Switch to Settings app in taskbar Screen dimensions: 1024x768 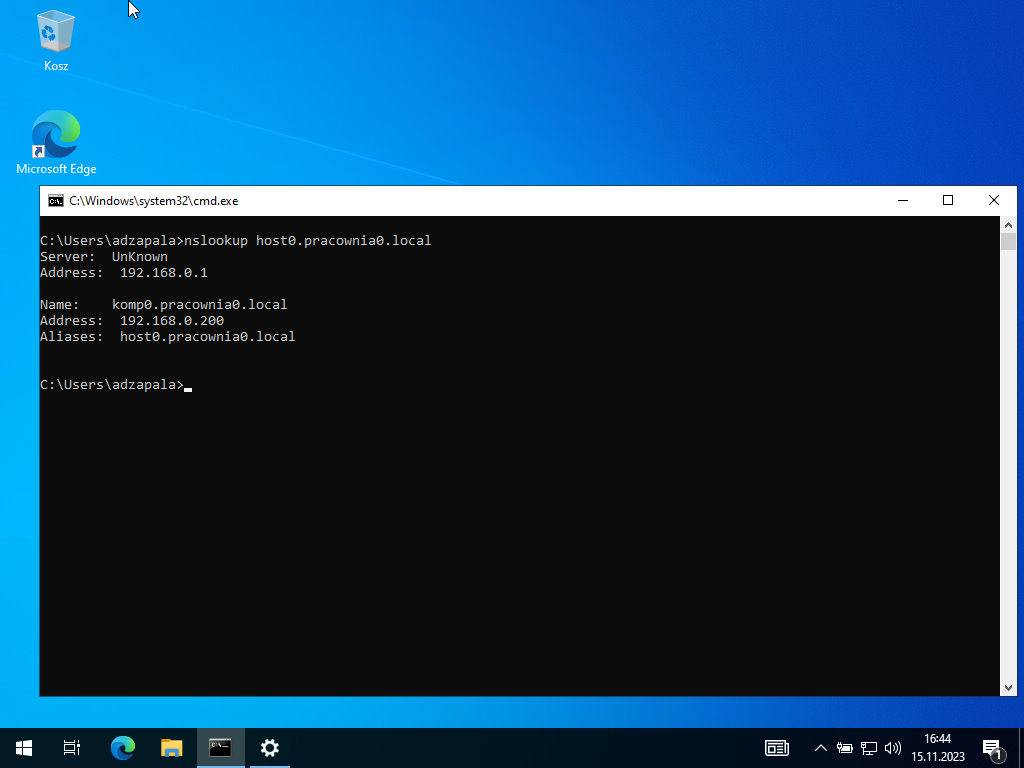coord(269,747)
